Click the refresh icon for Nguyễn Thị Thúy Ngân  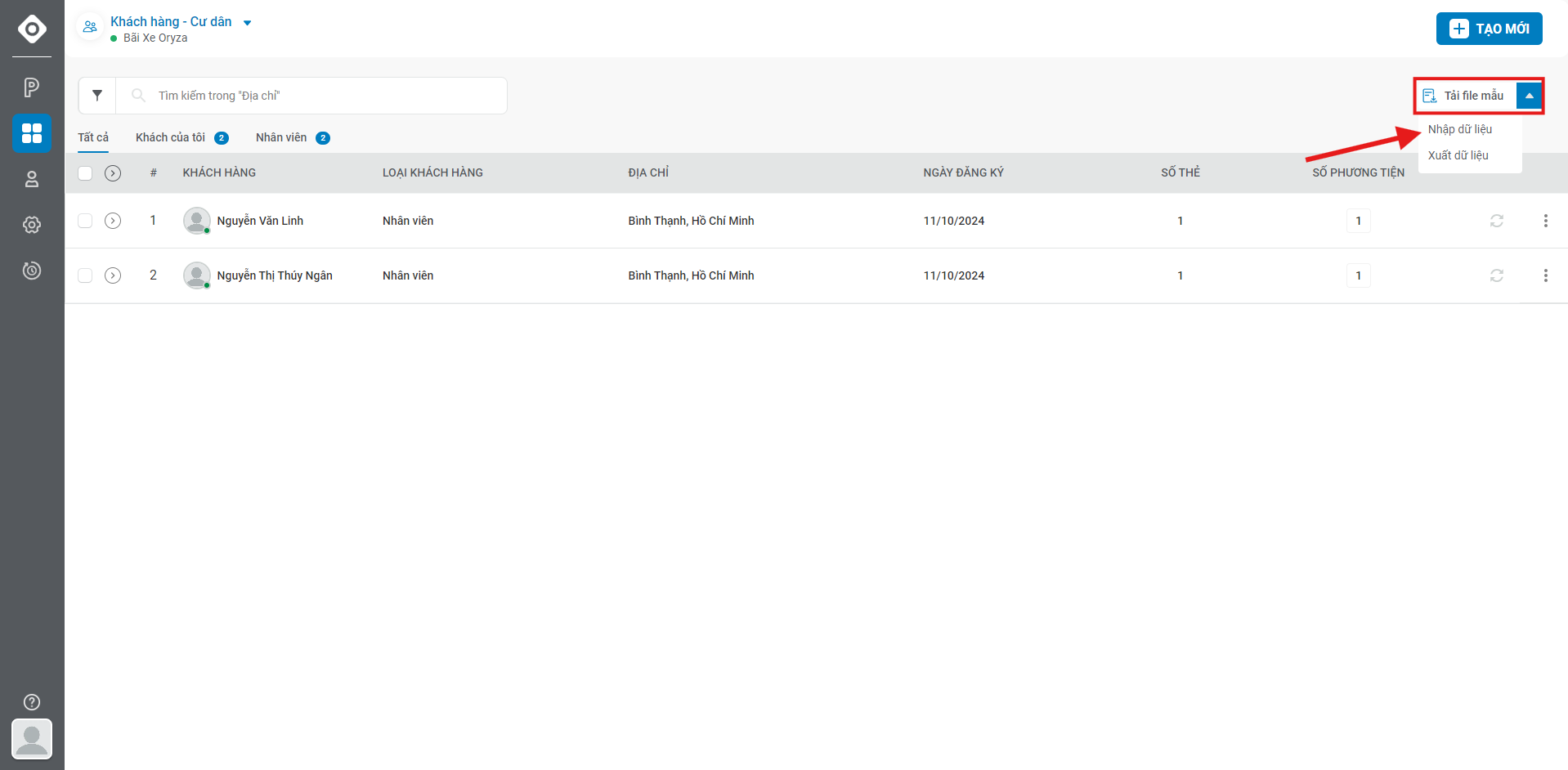[x=1497, y=275]
